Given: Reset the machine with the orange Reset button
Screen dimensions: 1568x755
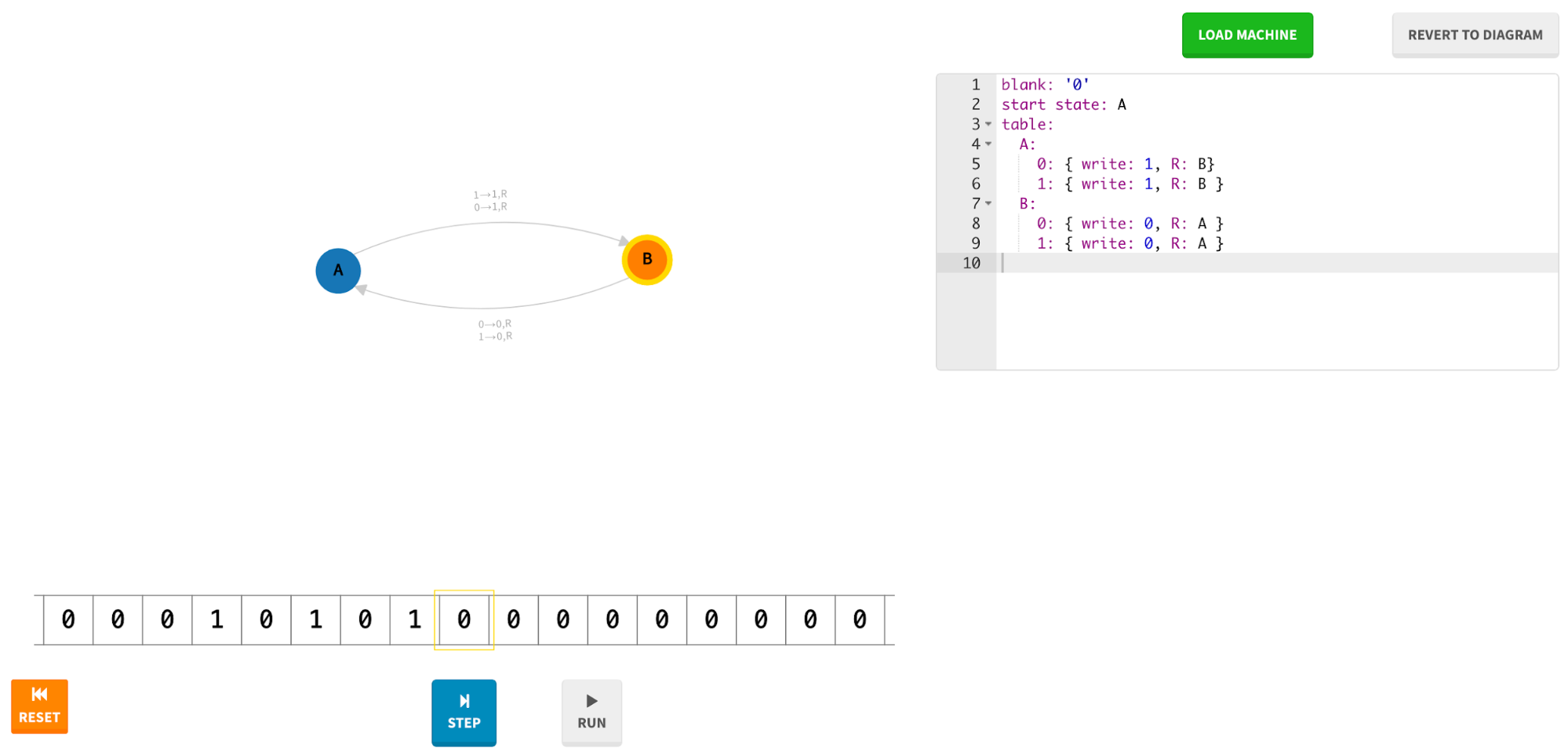Looking at the screenshot, I should tap(39, 706).
